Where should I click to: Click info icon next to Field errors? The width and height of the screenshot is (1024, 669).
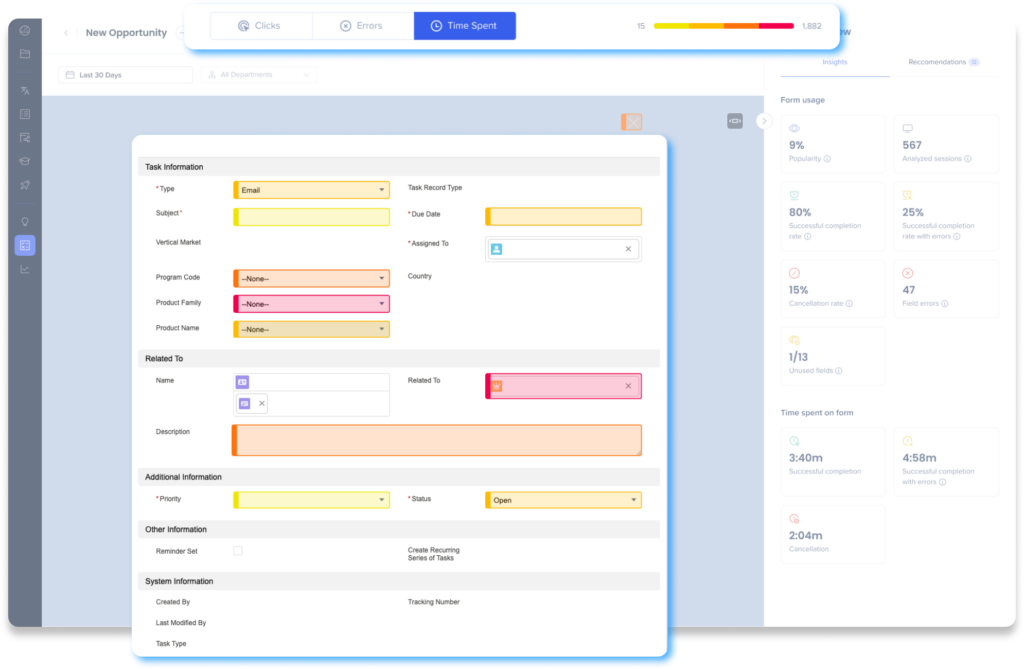945,303
